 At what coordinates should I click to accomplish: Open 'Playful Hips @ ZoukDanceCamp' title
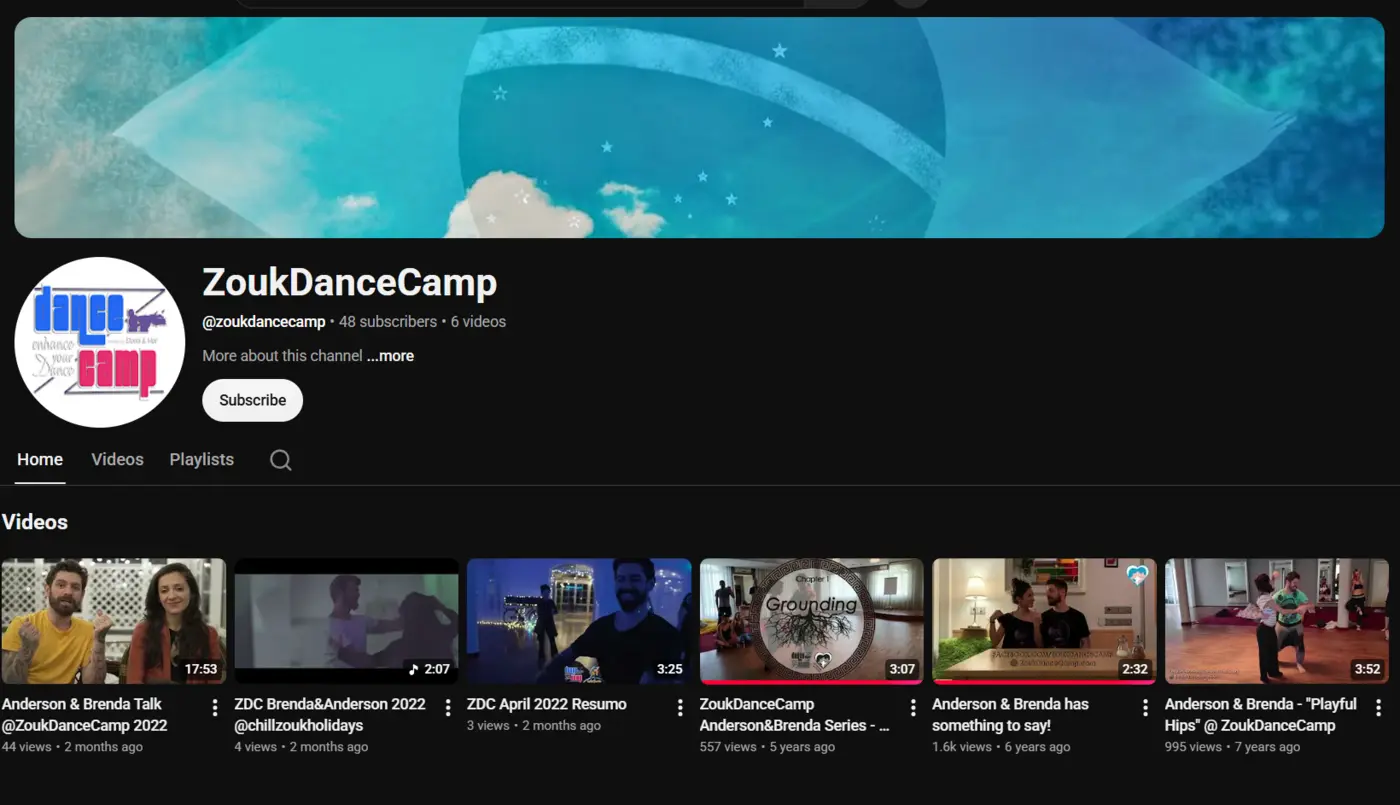1261,715
